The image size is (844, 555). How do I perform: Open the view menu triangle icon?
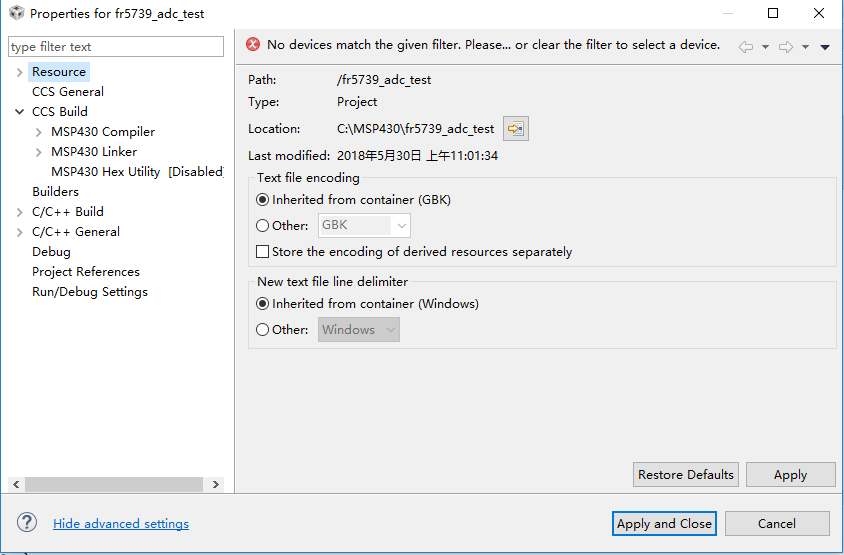(x=825, y=47)
